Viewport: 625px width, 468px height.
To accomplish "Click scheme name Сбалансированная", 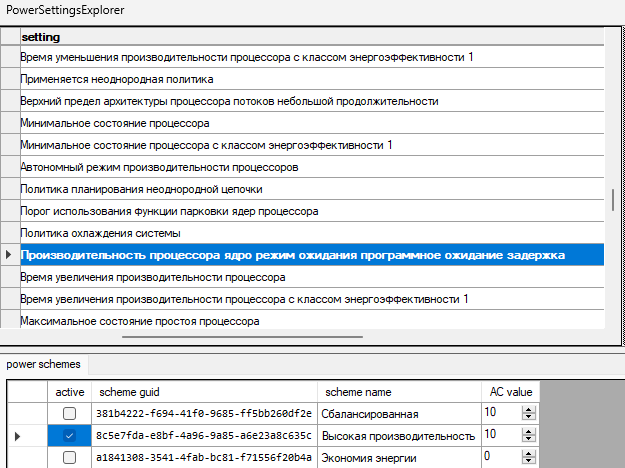I will pos(399,413).
